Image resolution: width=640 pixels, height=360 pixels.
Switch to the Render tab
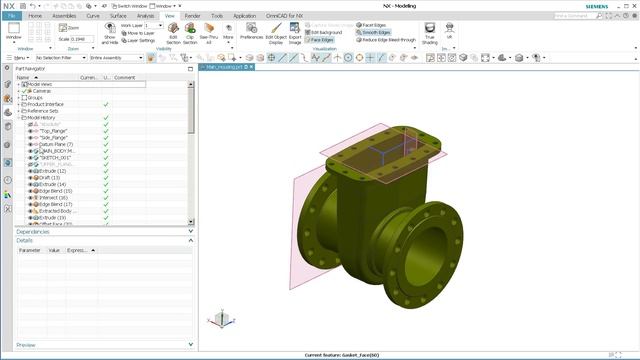click(192, 16)
